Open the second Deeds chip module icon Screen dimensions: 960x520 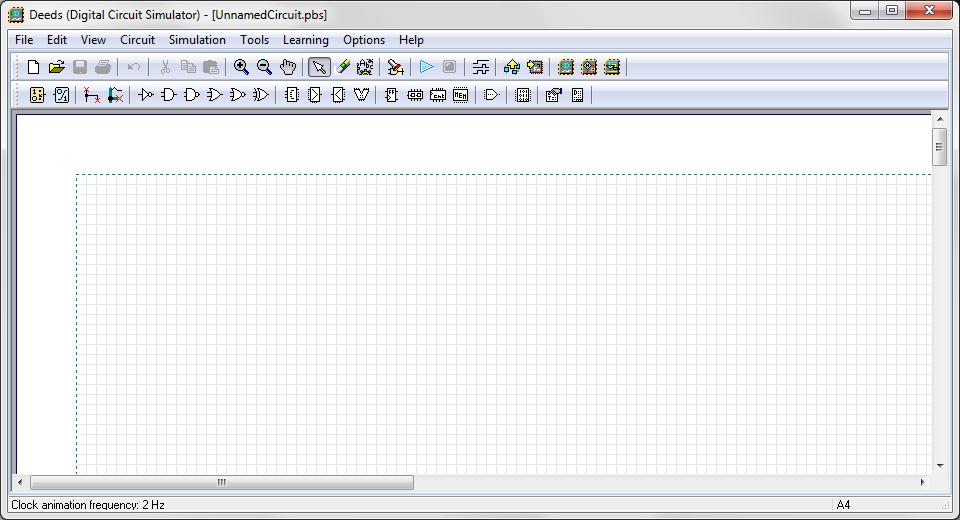589,67
